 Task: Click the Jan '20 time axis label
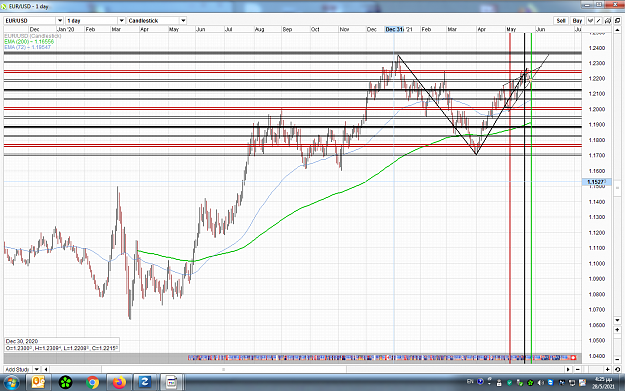65,29
